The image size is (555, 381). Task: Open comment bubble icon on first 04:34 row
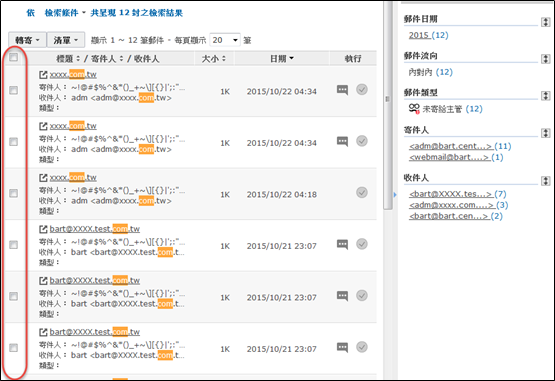pos(342,90)
